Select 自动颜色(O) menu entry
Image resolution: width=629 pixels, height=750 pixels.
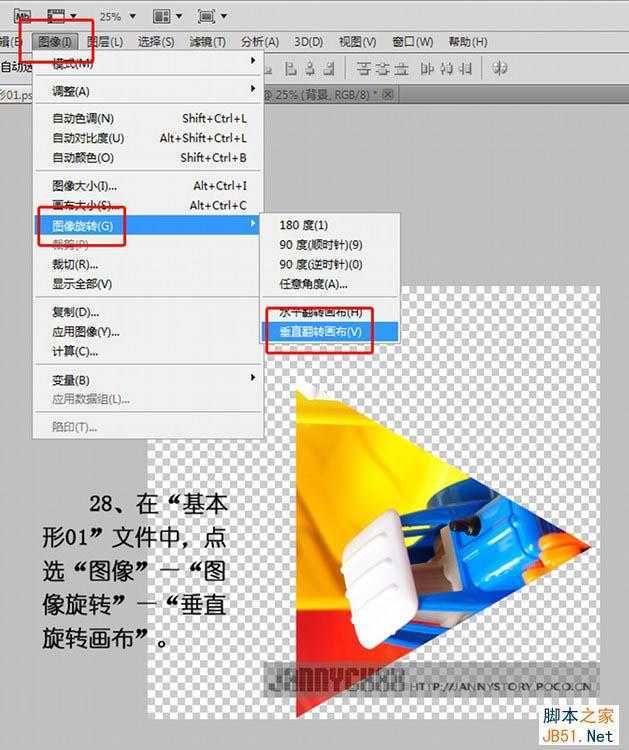click(148, 158)
